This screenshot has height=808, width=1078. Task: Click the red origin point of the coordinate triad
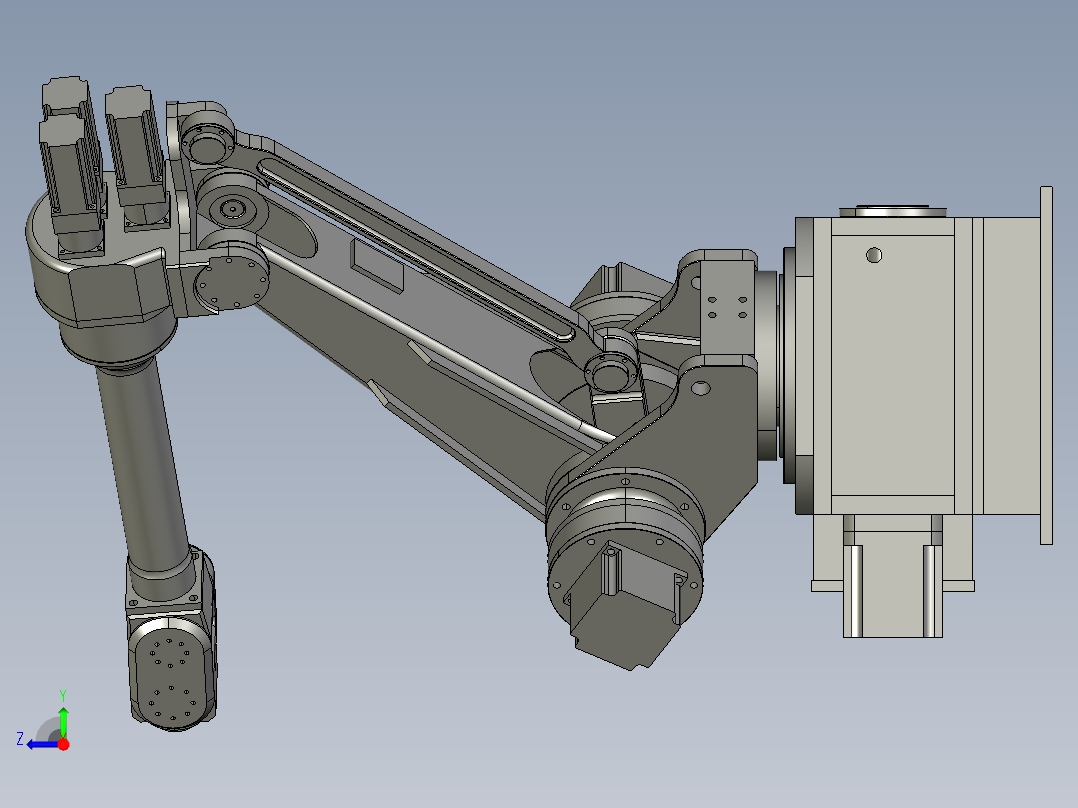point(63,744)
